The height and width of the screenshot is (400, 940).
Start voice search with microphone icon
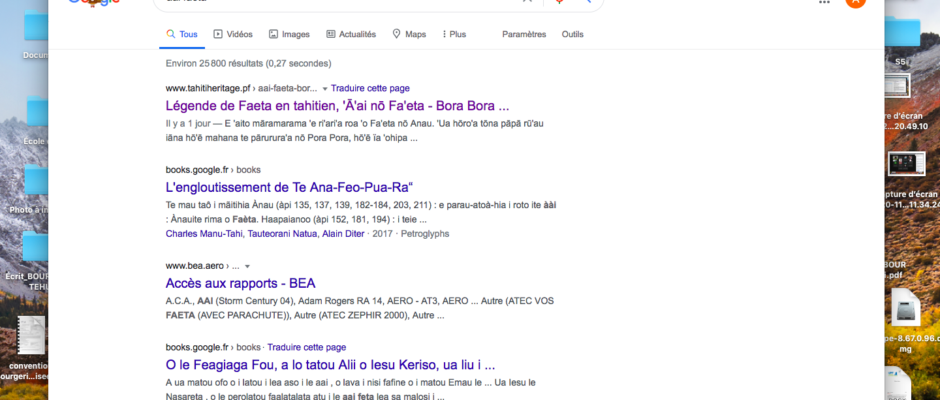559,2
